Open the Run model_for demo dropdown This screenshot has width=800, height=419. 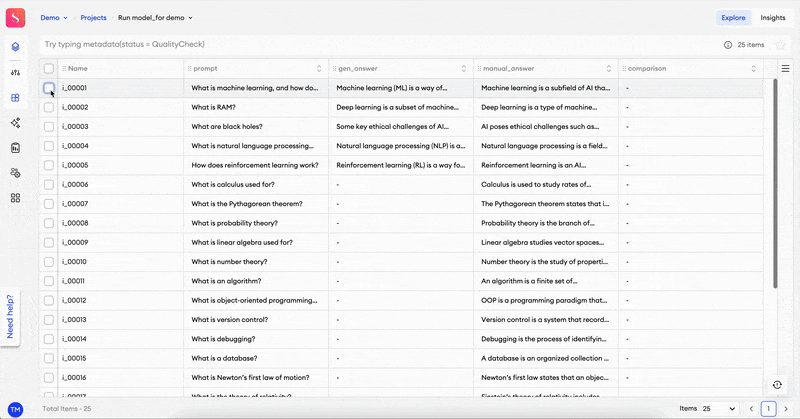[155, 18]
